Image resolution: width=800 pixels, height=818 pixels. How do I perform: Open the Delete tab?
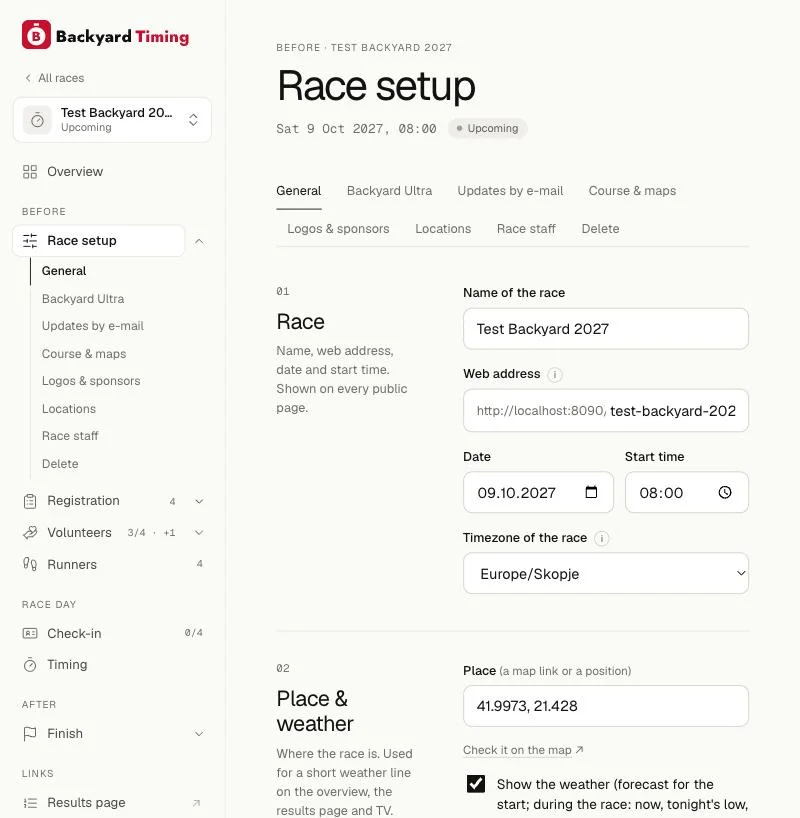pos(600,229)
